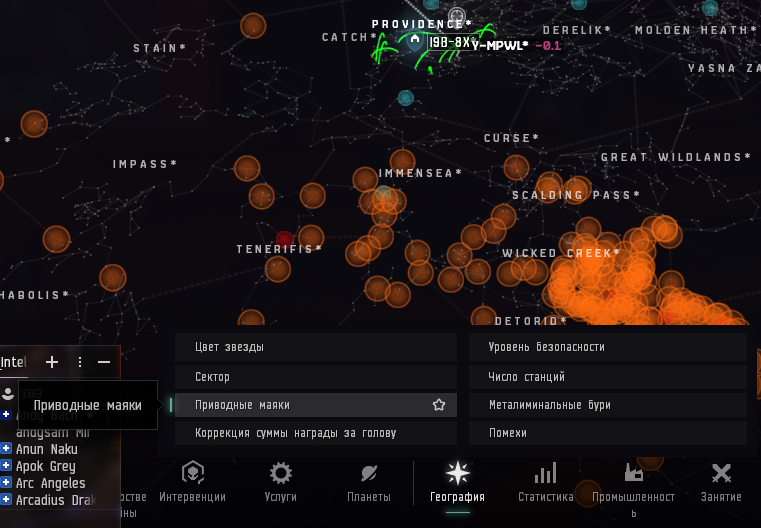This screenshot has width=761, height=528.
Task: Choose Коррекция суммы награды за голову
Action: (316, 433)
